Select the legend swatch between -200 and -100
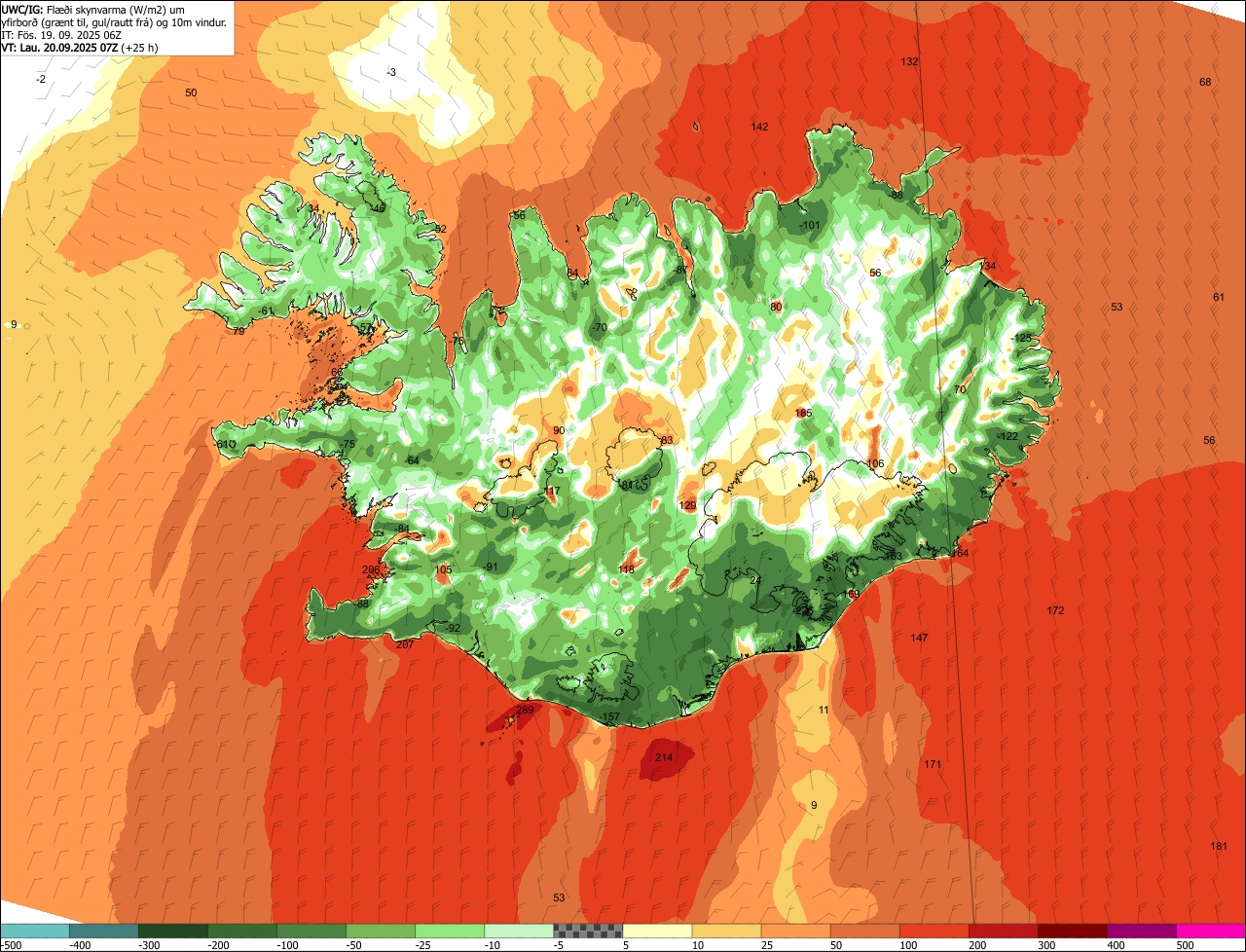 (x=242, y=931)
